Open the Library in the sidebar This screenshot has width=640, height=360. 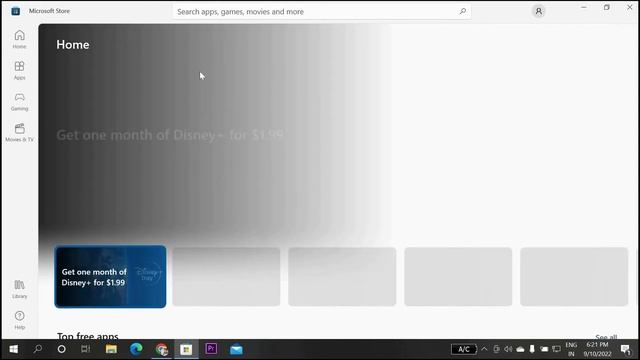click(19, 289)
